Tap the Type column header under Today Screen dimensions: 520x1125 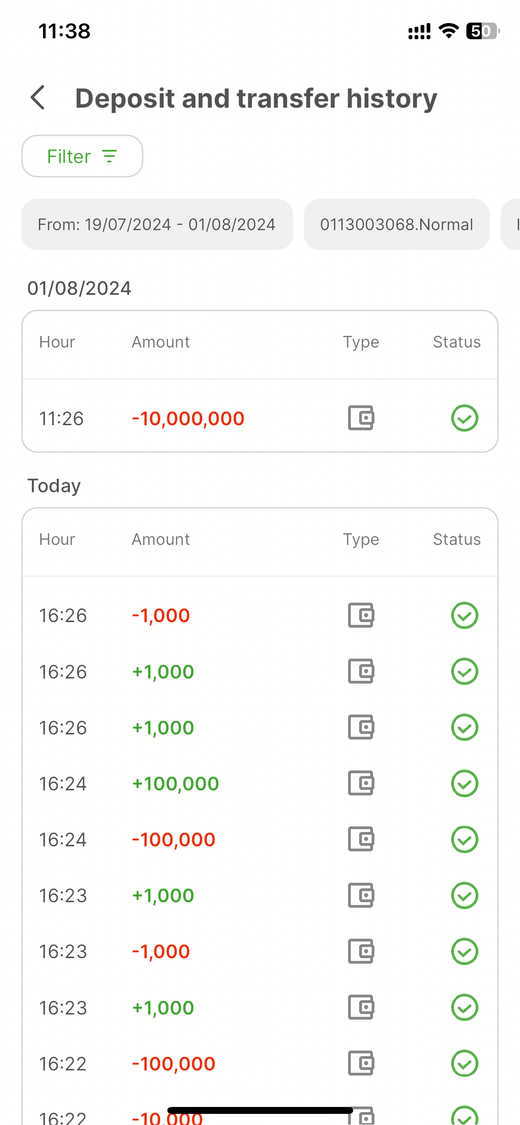(361, 540)
